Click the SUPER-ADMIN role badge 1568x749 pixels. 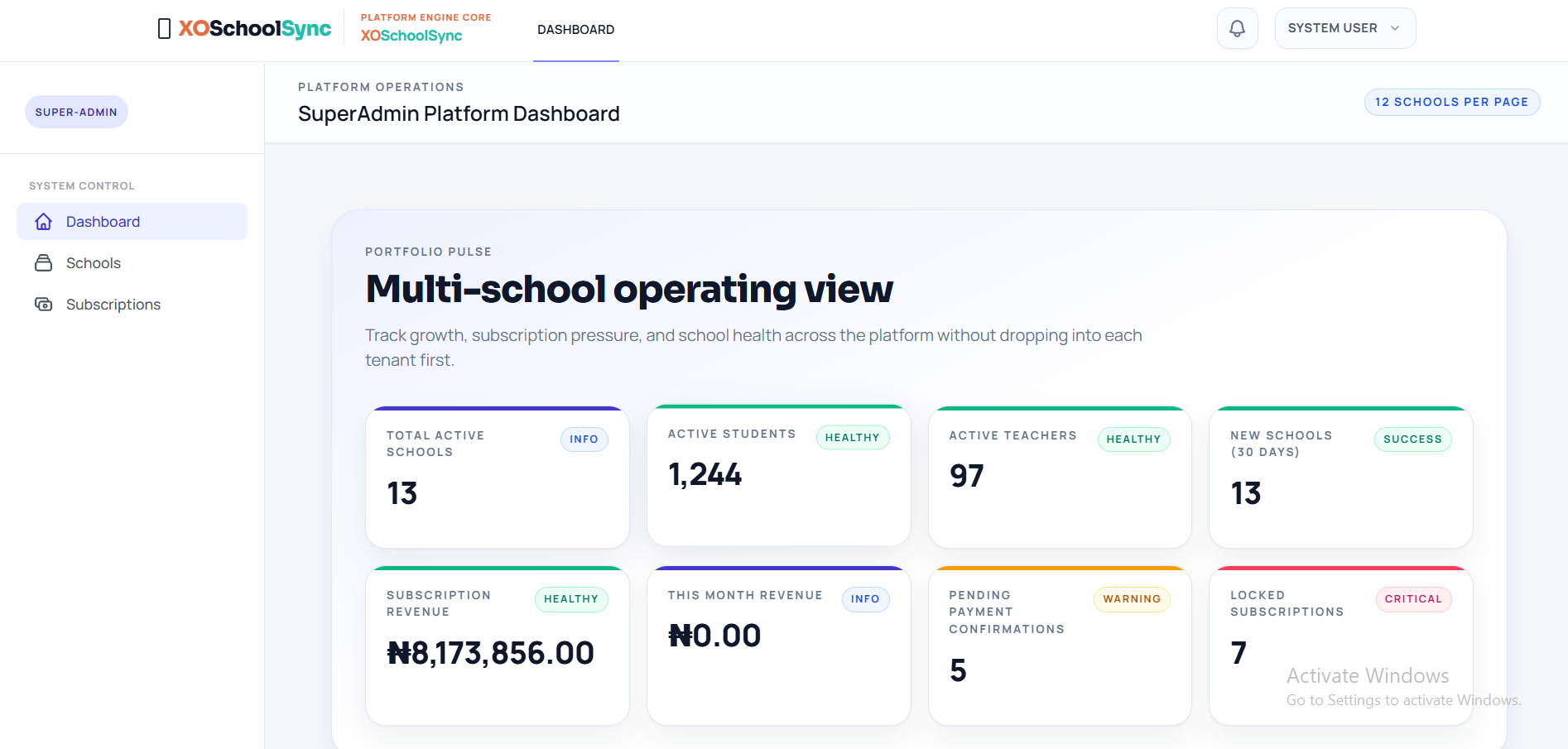point(76,112)
